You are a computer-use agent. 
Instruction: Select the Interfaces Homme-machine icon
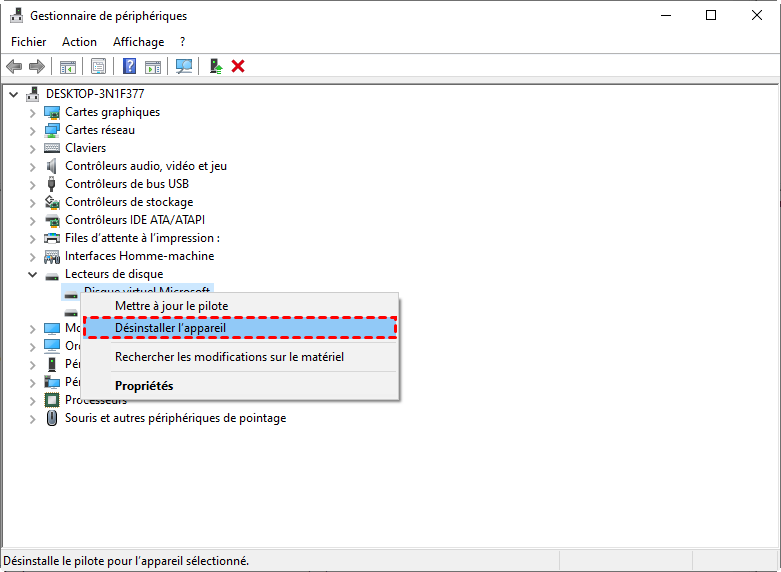pos(52,256)
